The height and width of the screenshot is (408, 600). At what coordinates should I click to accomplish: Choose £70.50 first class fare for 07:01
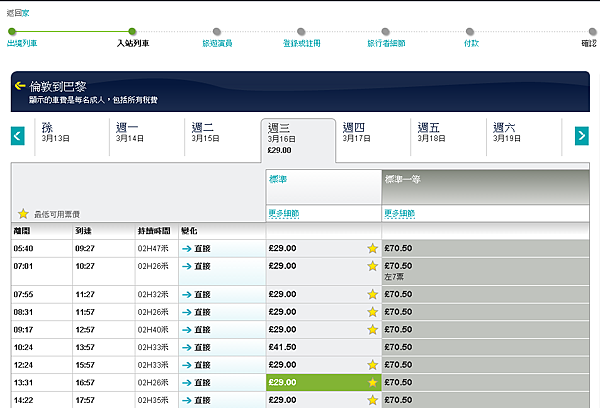click(485, 271)
